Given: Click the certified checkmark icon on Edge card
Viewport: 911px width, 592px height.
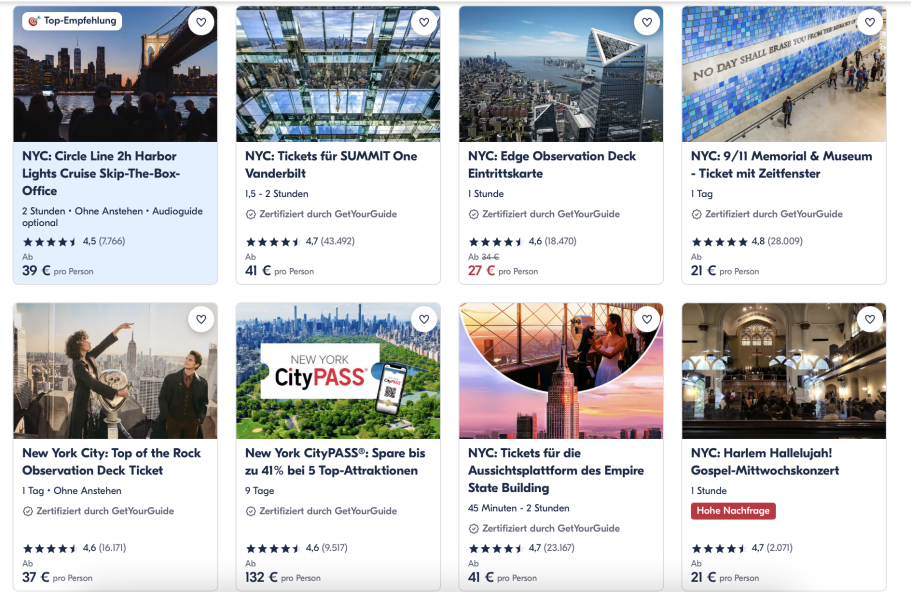Looking at the screenshot, I should coord(474,214).
